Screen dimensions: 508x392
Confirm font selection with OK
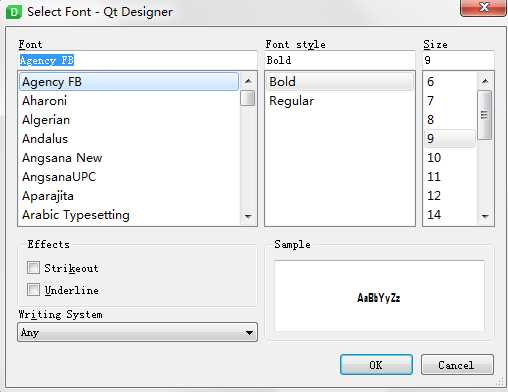(x=376, y=365)
